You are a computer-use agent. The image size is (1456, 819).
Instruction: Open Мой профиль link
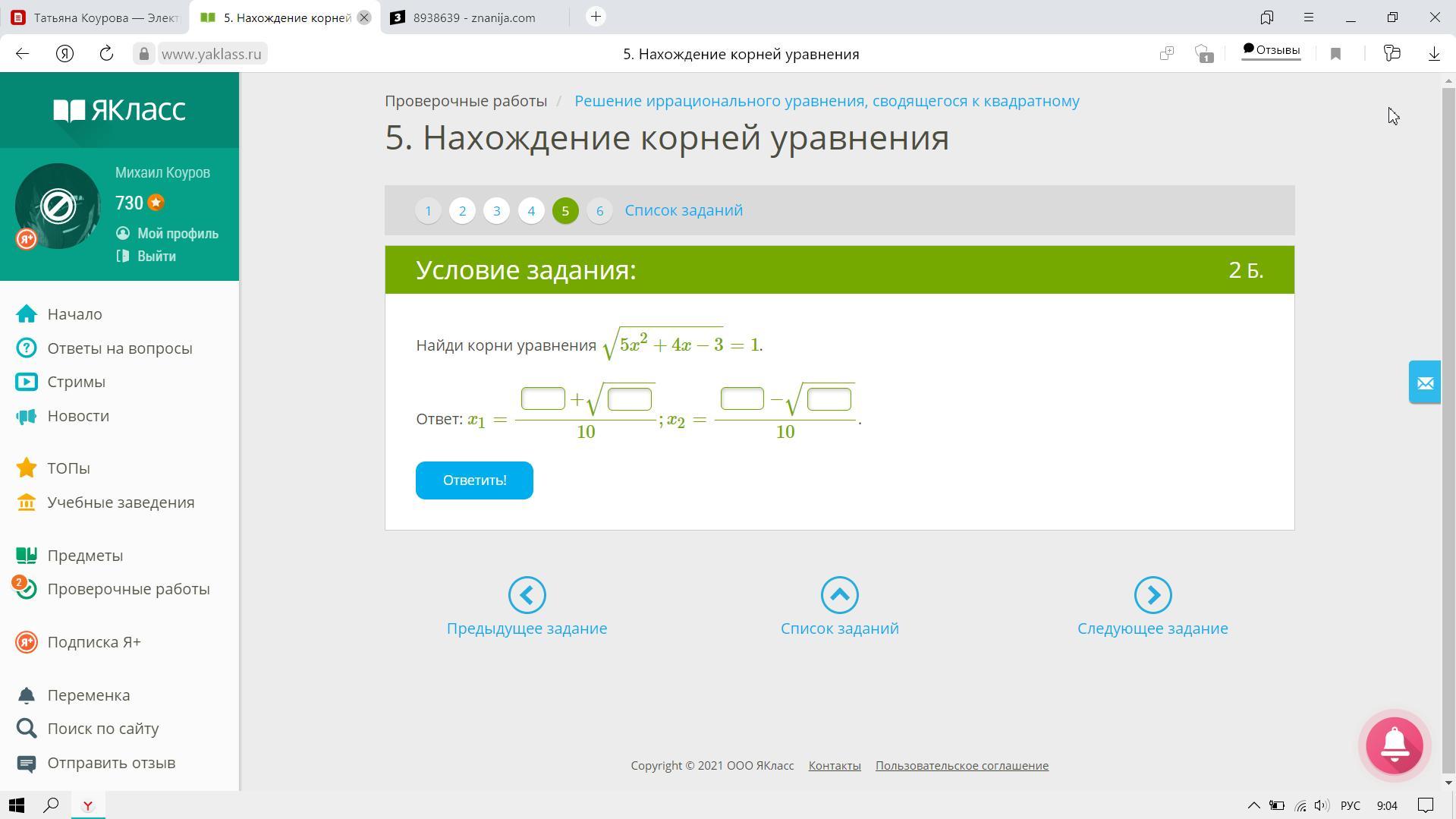click(x=178, y=234)
